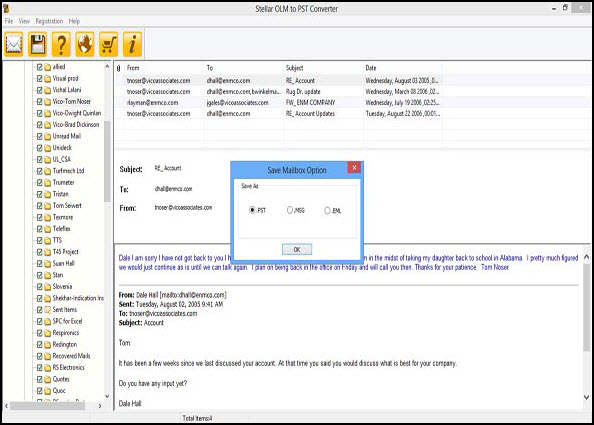Select the Suan Hall folder
The height and width of the screenshot is (425, 594).
point(64,263)
